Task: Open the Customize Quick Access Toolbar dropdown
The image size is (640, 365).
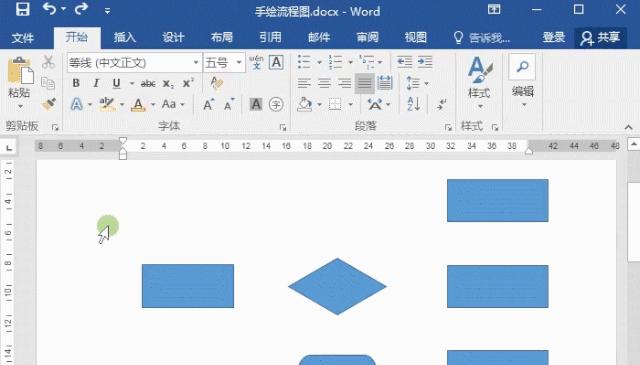Action: click(107, 11)
